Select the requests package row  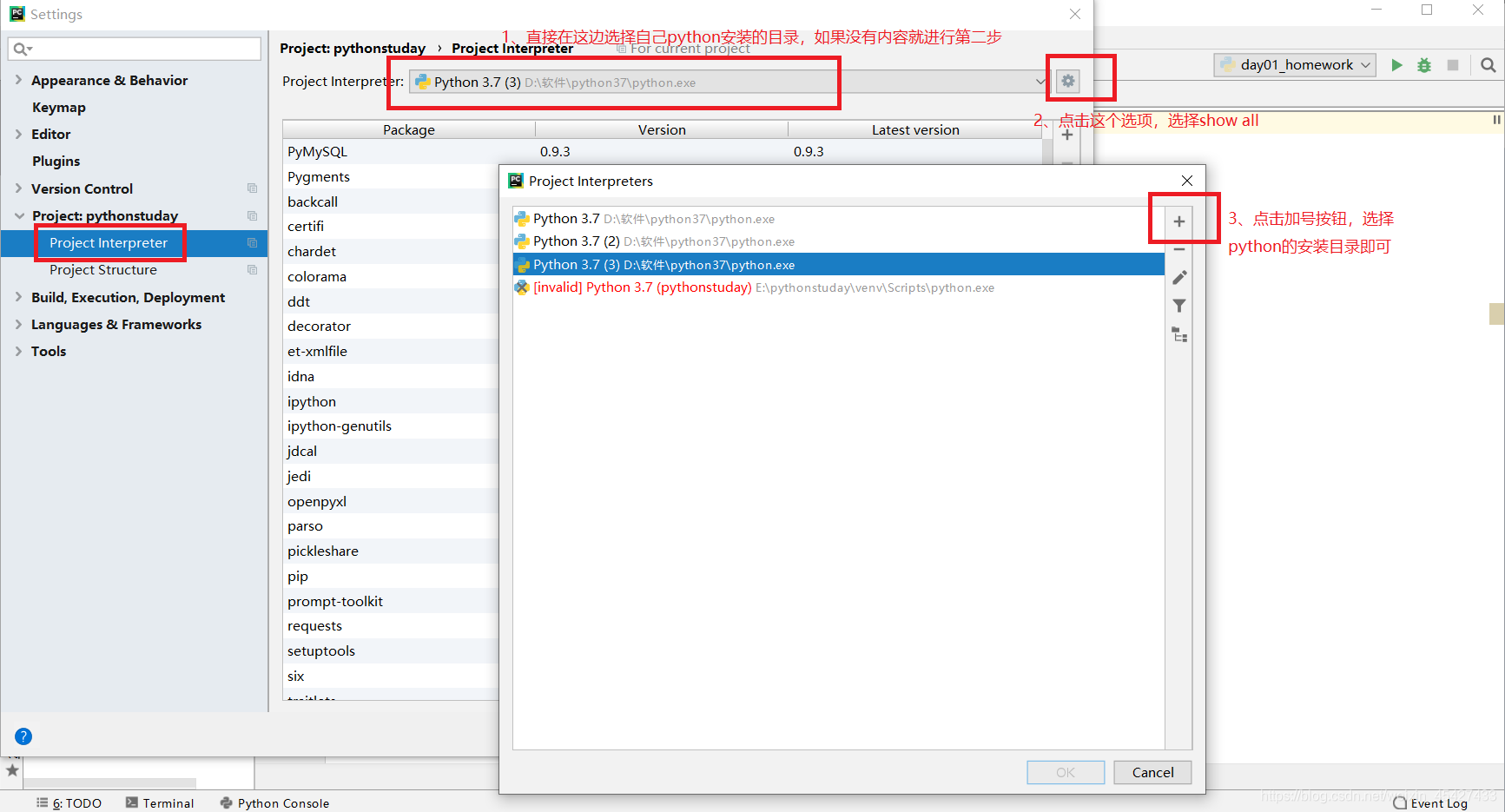pos(391,625)
